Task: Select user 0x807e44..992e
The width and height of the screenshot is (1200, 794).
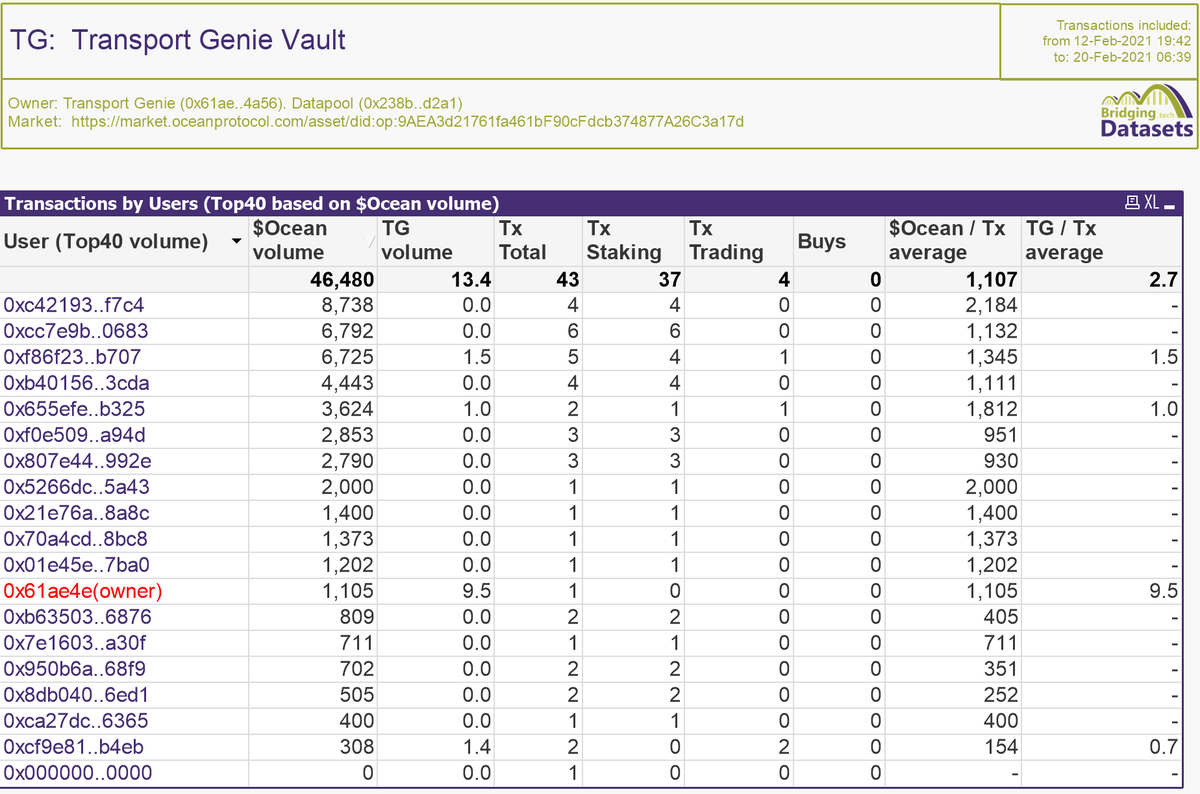Action: coord(78,460)
